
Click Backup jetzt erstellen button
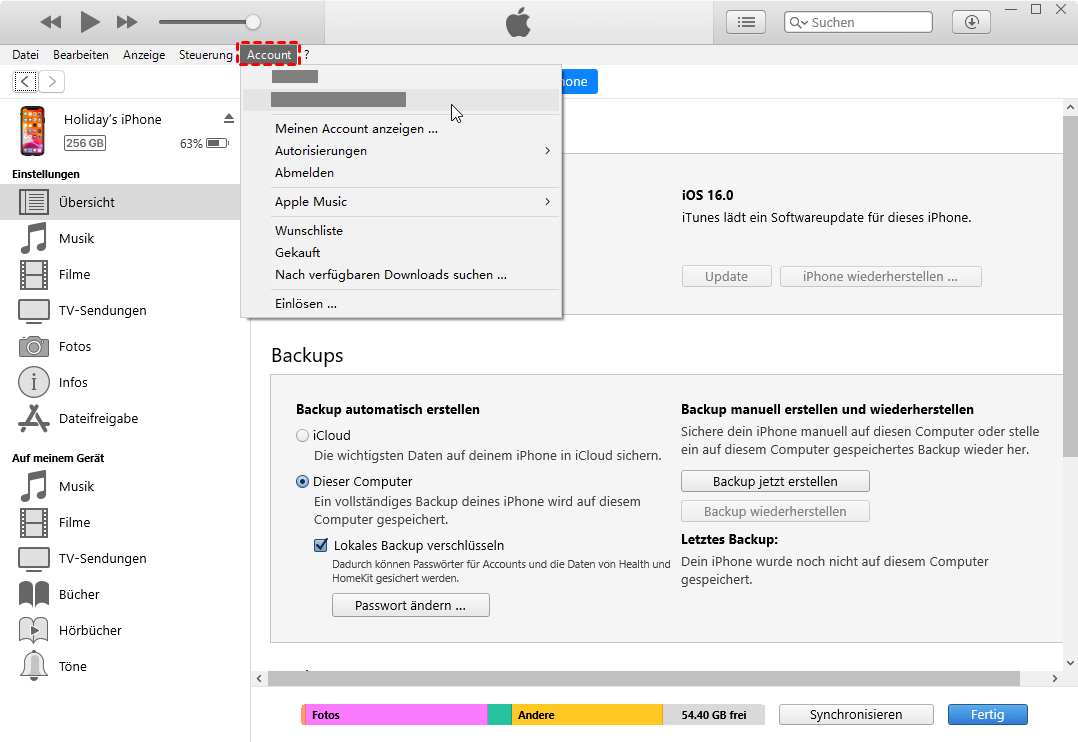775,481
